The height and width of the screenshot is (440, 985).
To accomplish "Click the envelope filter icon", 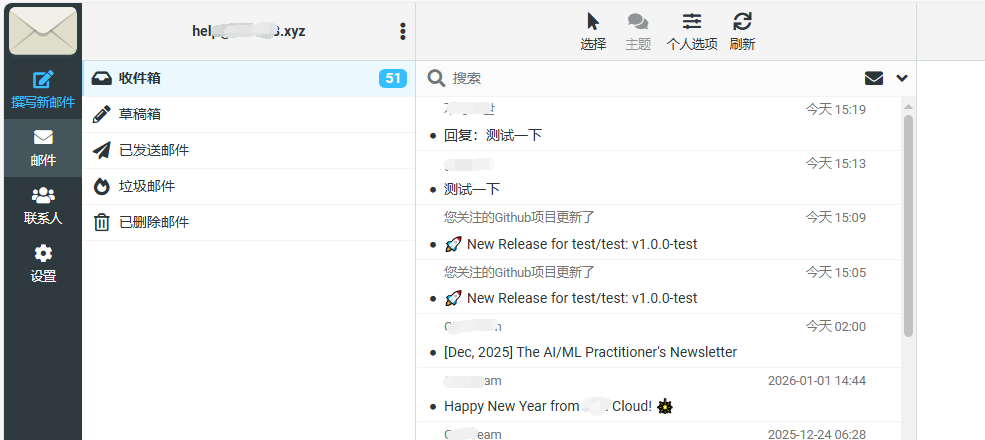I will pyautogui.click(x=874, y=78).
